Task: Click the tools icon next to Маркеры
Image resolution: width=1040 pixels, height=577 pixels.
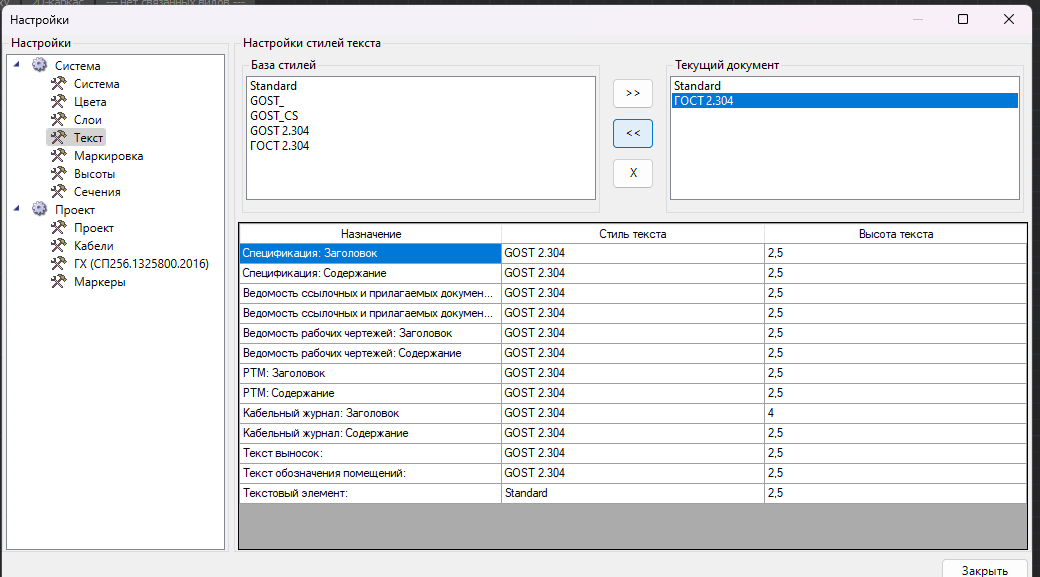Action: click(58, 282)
